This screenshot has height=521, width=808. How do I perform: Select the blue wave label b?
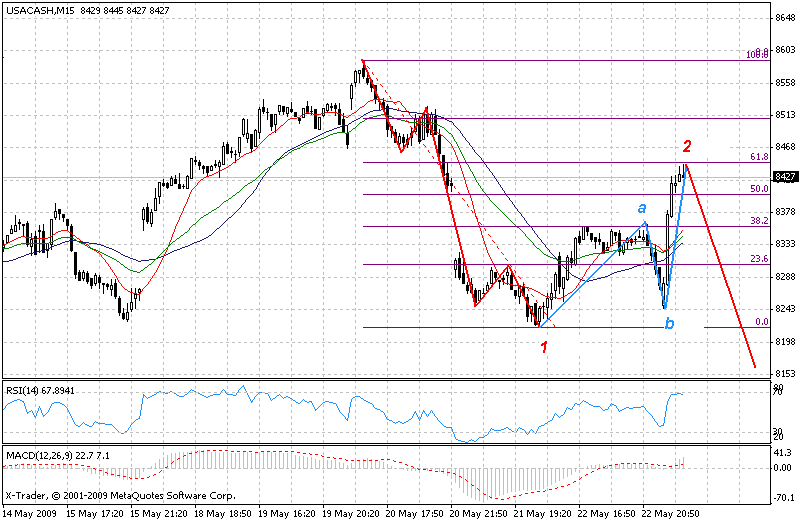tap(669, 323)
